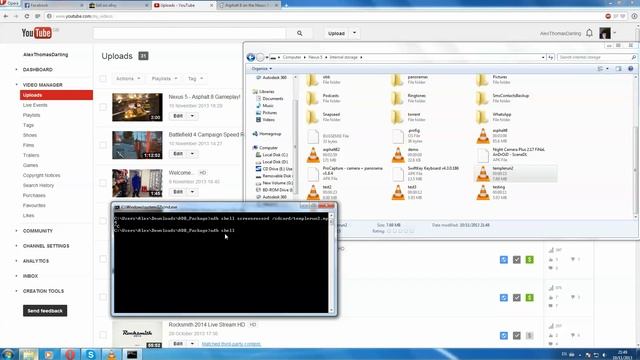Click the Upload button on YouTube
Screen dimensions: 640x360
coord(336,33)
